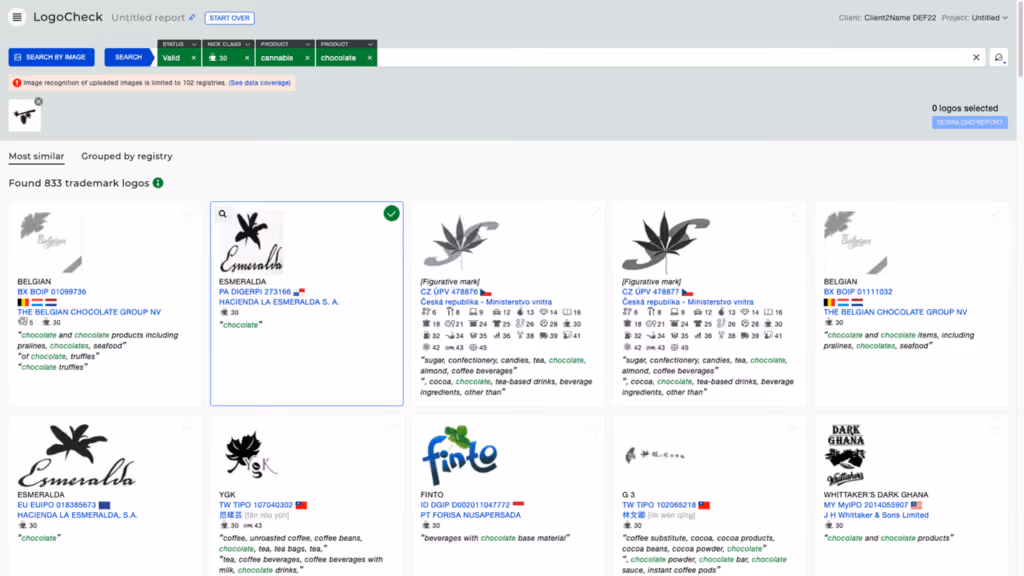Select the ESMERALDA EU EUIPO card checkbox
Screen dimensions: 1024x576
[x=189, y=428]
